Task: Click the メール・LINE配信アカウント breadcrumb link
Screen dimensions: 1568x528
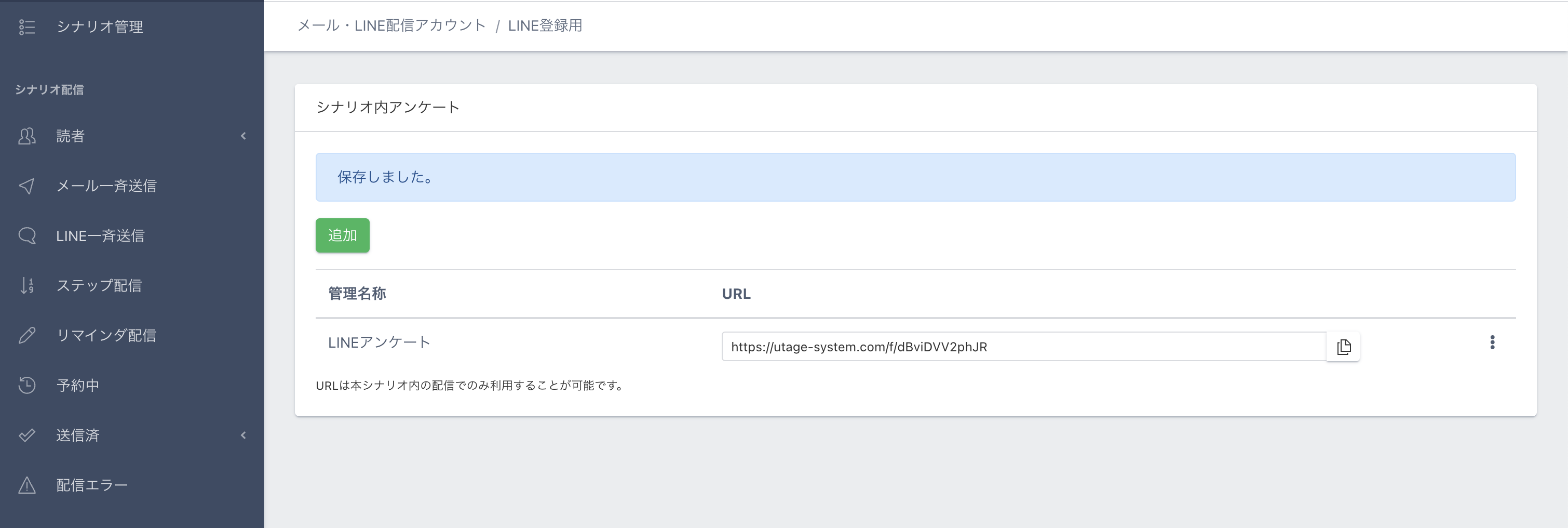Action: pyautogui.click(x=391, y=25)
